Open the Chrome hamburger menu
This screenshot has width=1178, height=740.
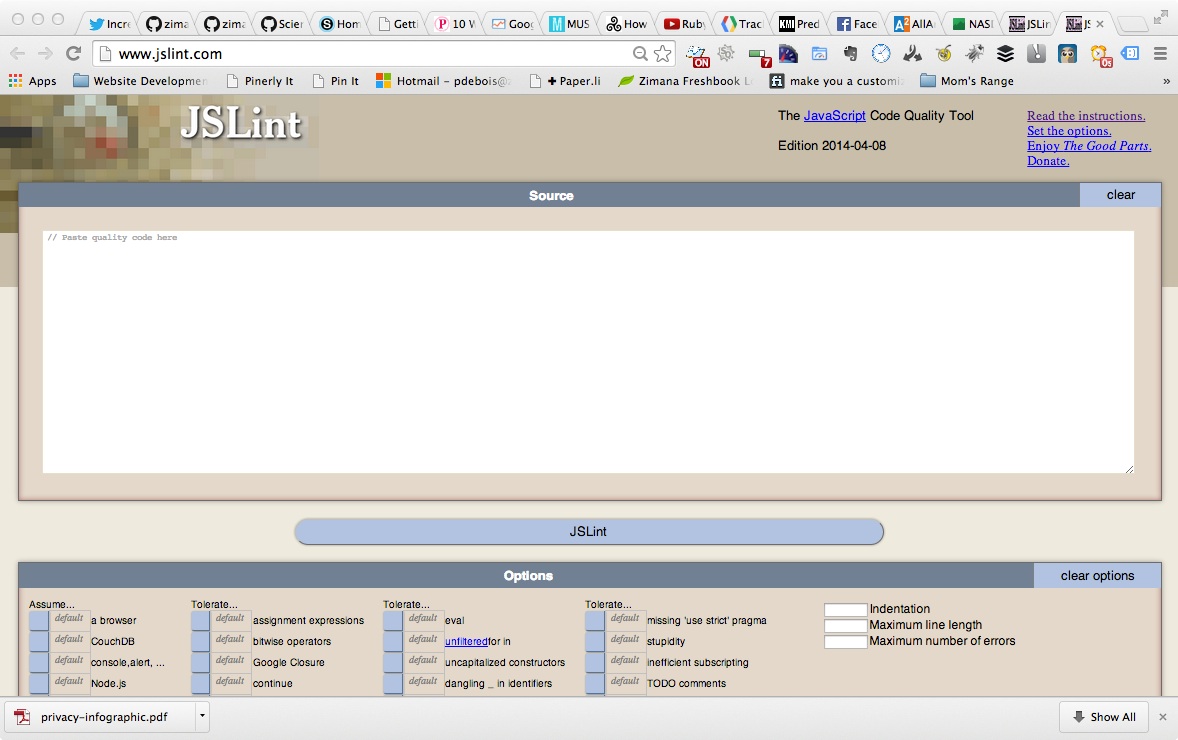(1160, 53)
